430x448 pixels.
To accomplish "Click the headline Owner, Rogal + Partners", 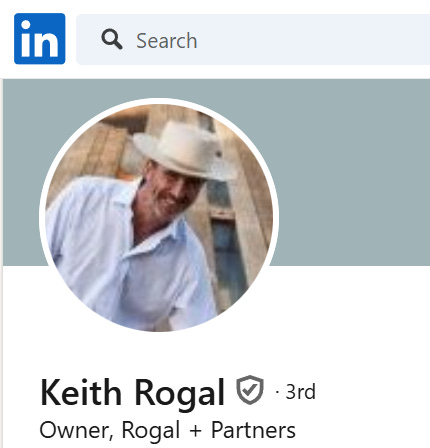I will tap(167, 430).
